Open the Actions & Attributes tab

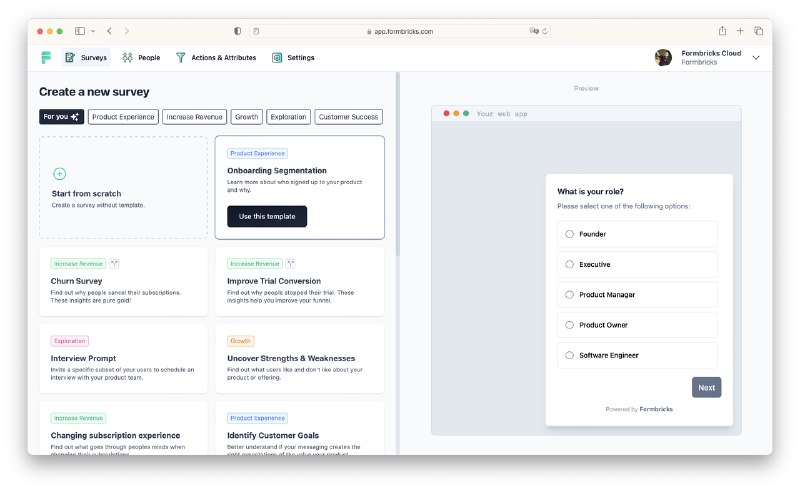point(216,58)
